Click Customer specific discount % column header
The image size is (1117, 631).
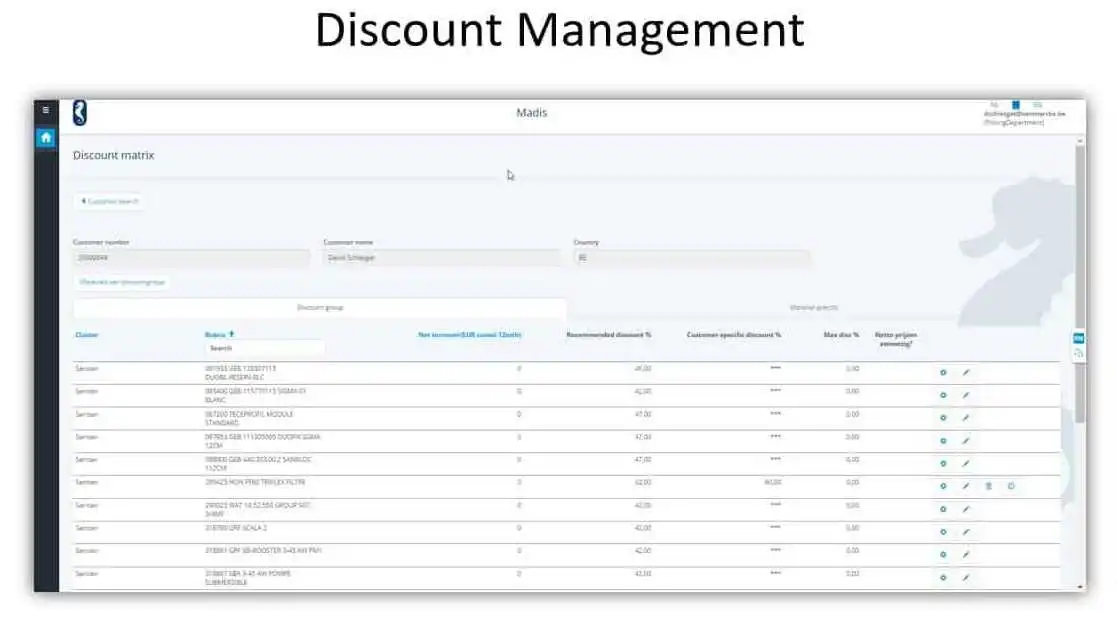coord(734,335)
